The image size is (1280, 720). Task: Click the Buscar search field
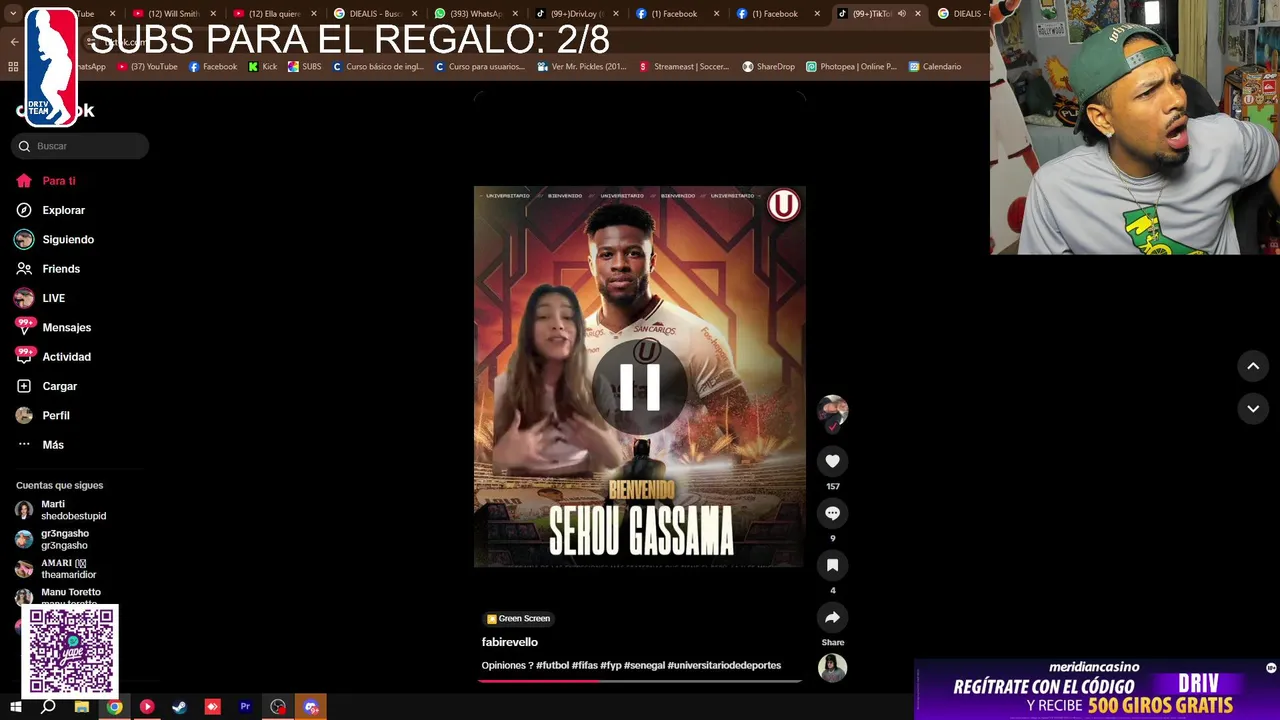[x=80, y=146]
